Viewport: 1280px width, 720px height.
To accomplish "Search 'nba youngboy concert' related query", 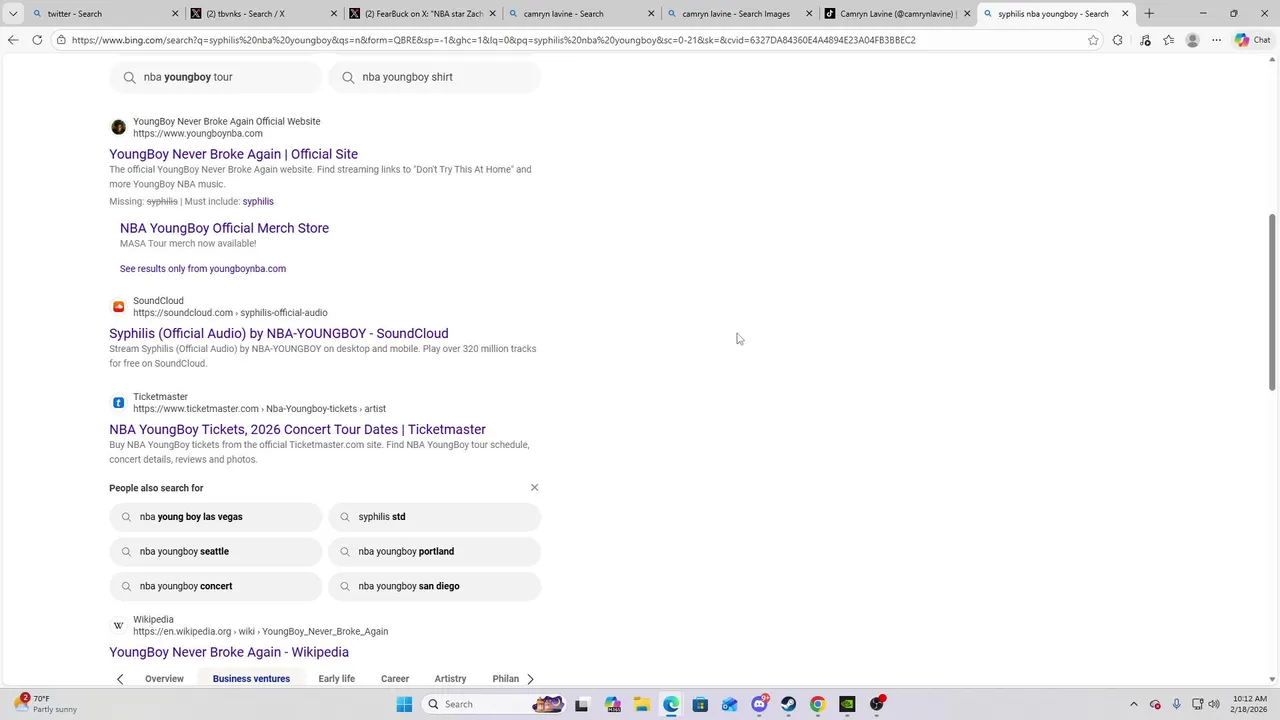I will (216, 587).
